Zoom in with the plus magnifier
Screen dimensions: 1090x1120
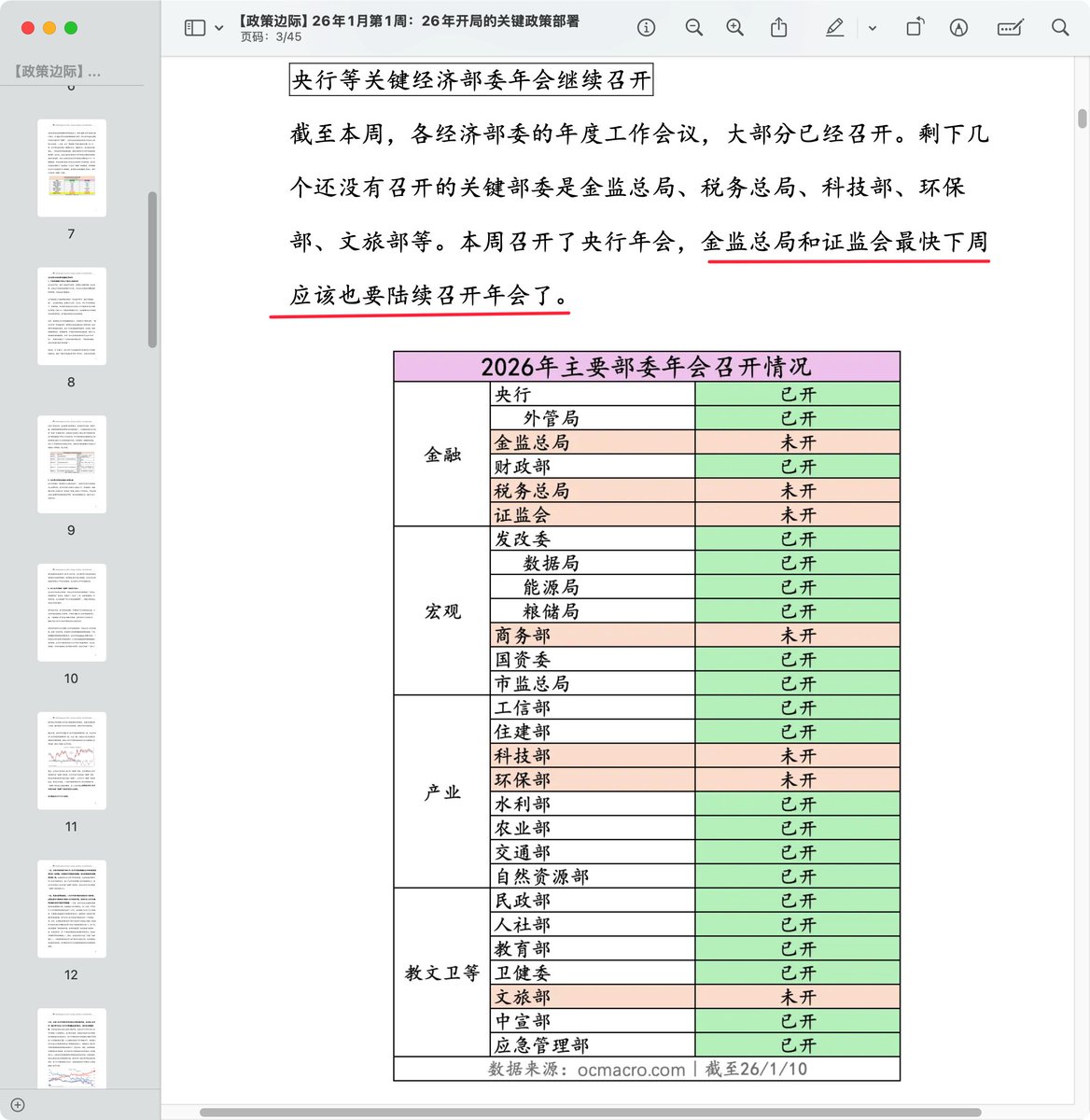click(735, 28)
